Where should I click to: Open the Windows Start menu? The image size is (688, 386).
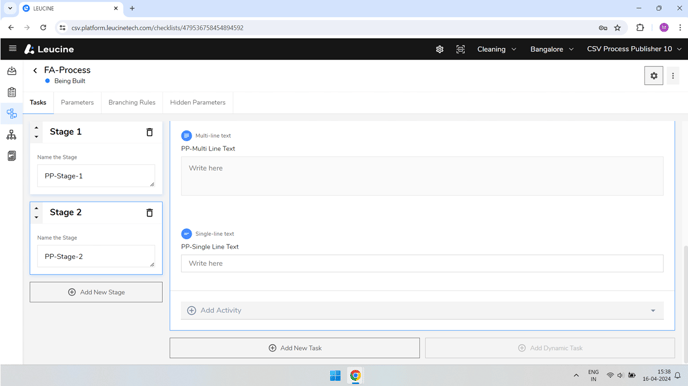[335, 375]
